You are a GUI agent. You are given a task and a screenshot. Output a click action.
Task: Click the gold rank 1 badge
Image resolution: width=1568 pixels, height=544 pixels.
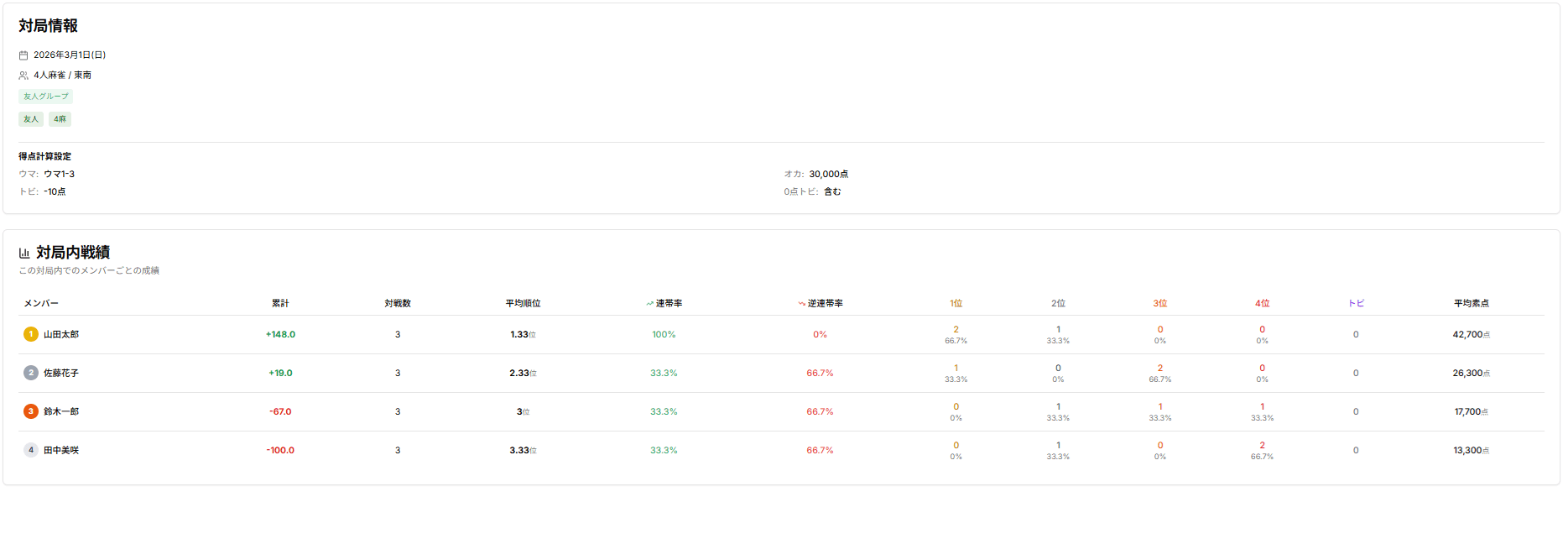click(x=31, y=334)
